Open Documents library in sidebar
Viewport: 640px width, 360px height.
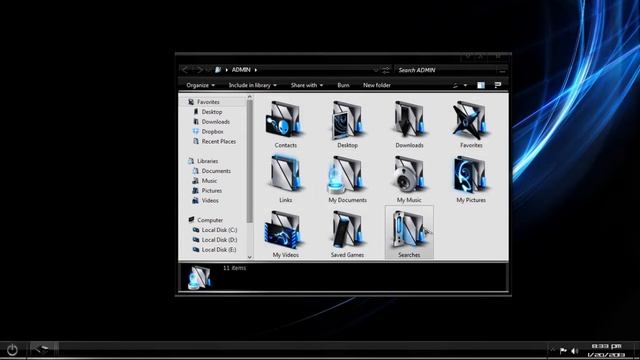[211, 171]
